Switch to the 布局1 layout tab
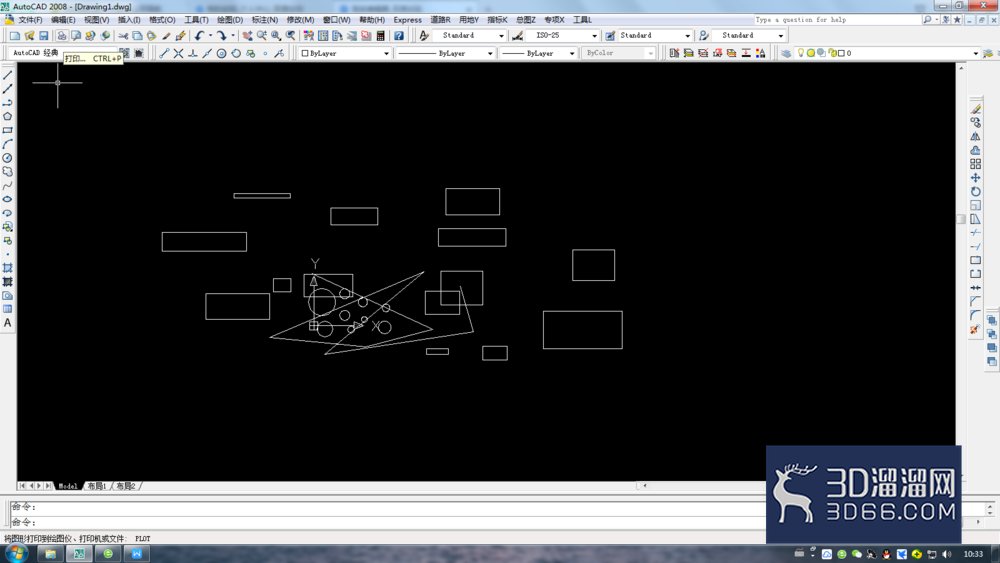 click(x=97, y=486)
